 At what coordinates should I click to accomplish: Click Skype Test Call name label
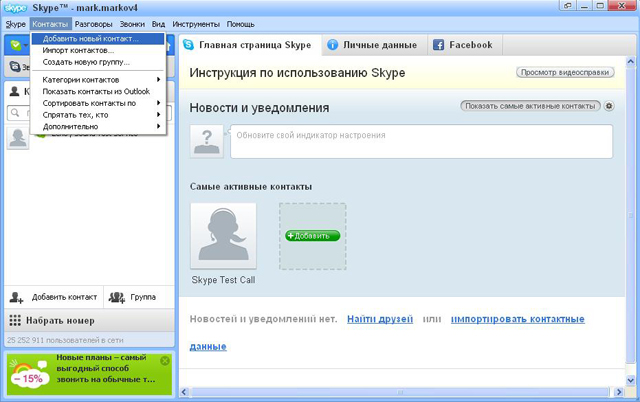click(x=223, y=280)
